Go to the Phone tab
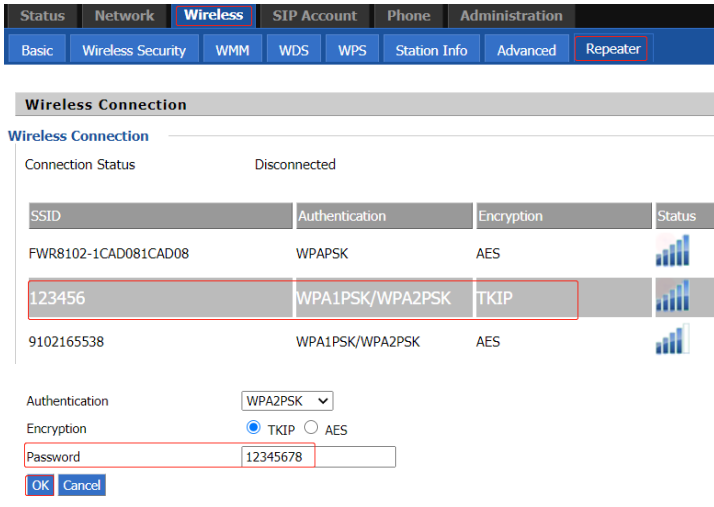714x507 pixels. [x=408, y=16]
